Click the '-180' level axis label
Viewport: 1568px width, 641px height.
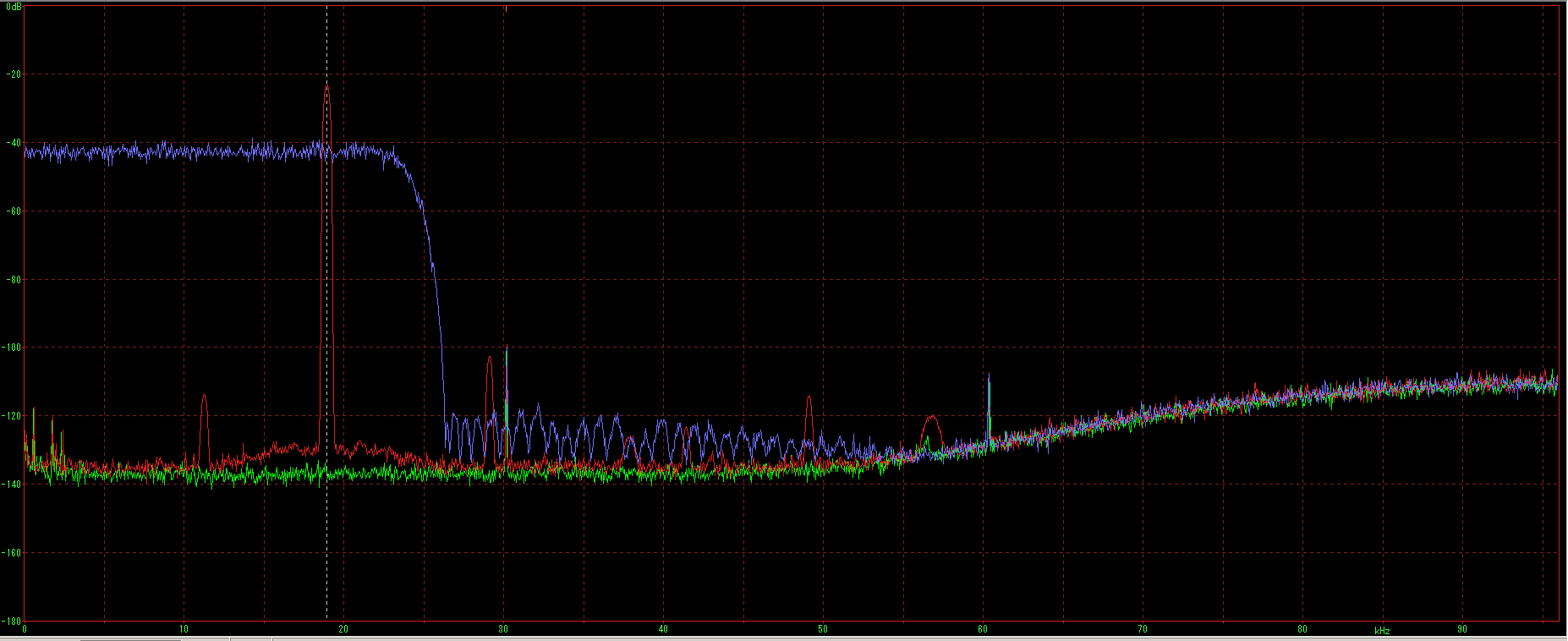[12, 621]
